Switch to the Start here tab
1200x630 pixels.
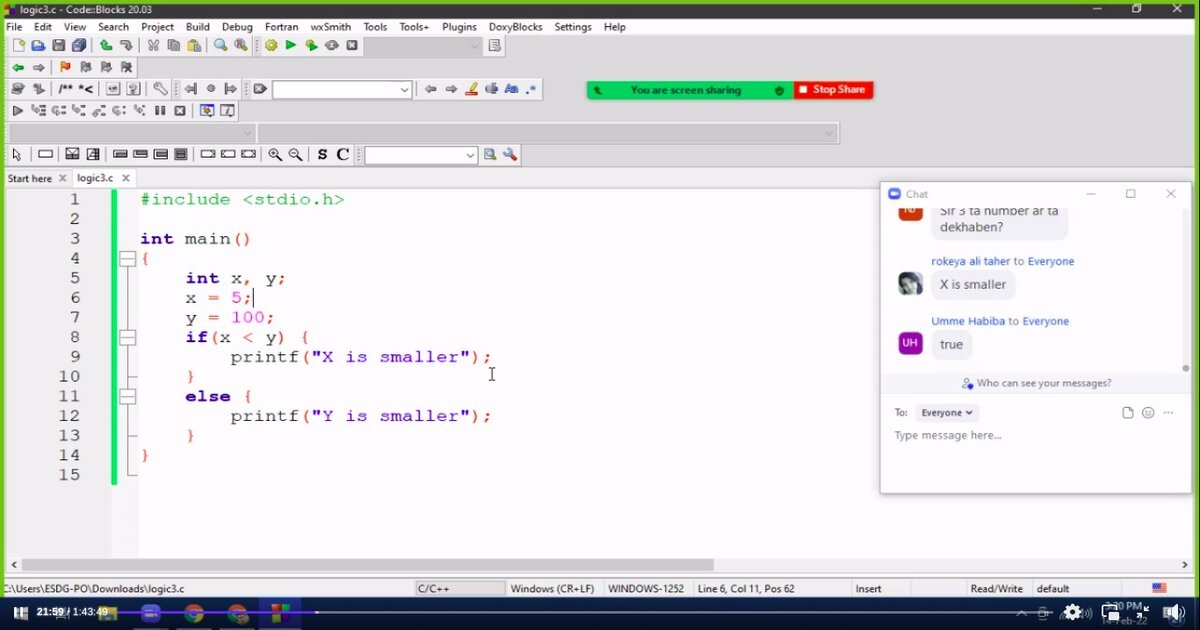click(30, 178)
